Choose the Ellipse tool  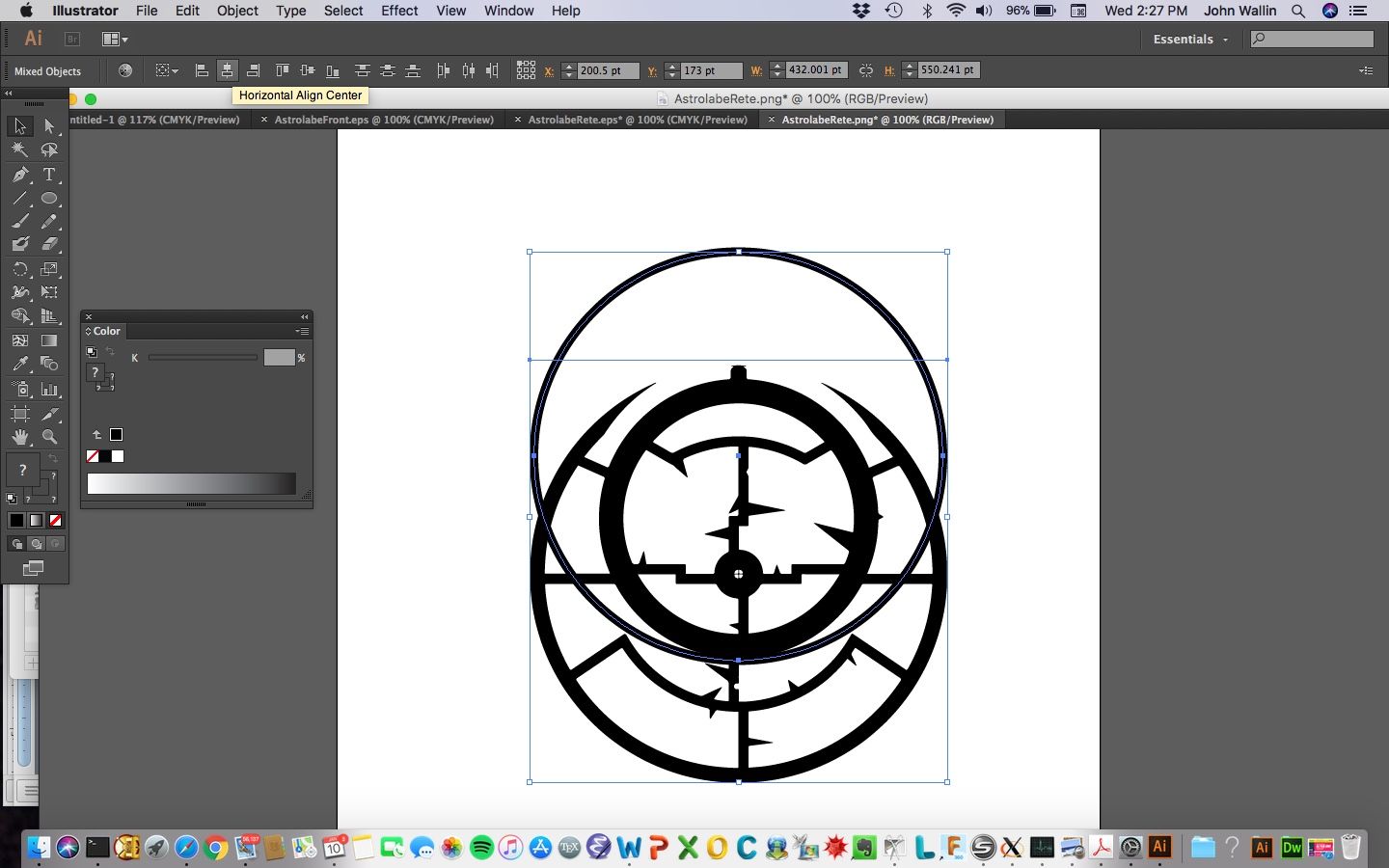click(x=49, y=199)
